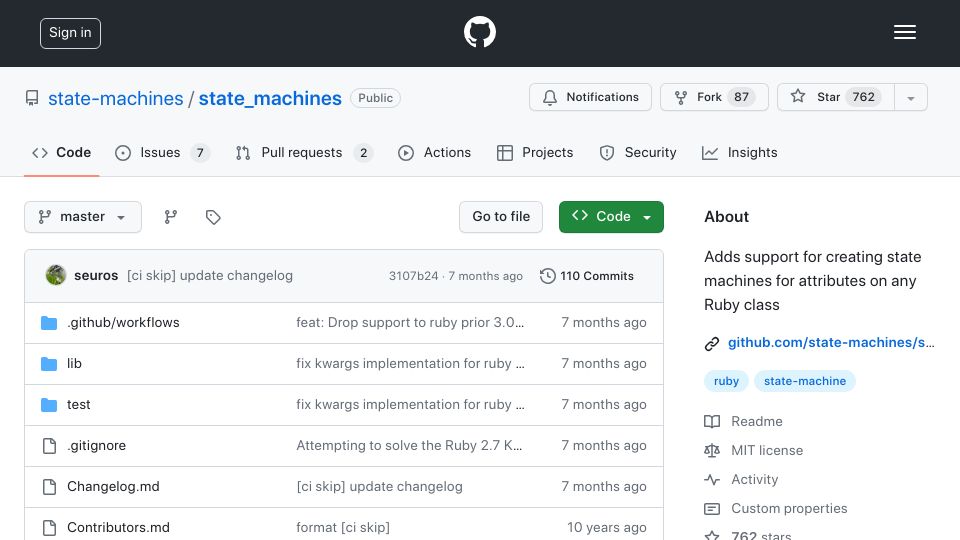Click '10 years ago' in the Contributors.md row
The width and height of the screenshot is (960, 540).
pyautogui.click(x=607, y=528)
